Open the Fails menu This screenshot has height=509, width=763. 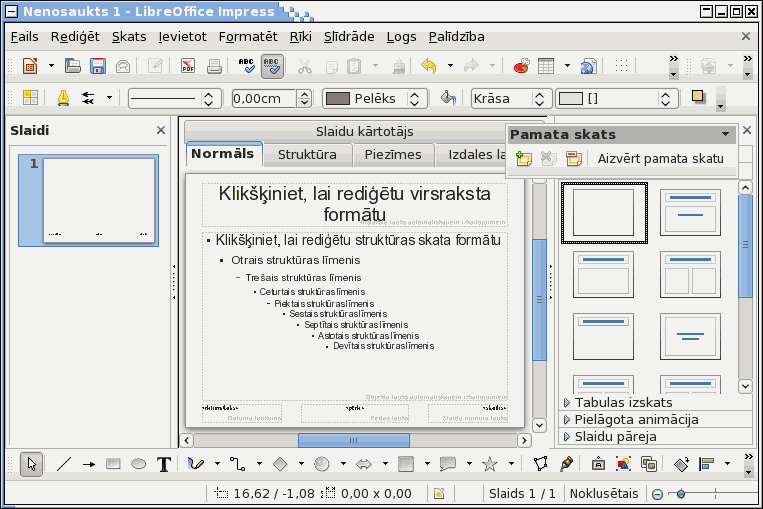point(24,37)
